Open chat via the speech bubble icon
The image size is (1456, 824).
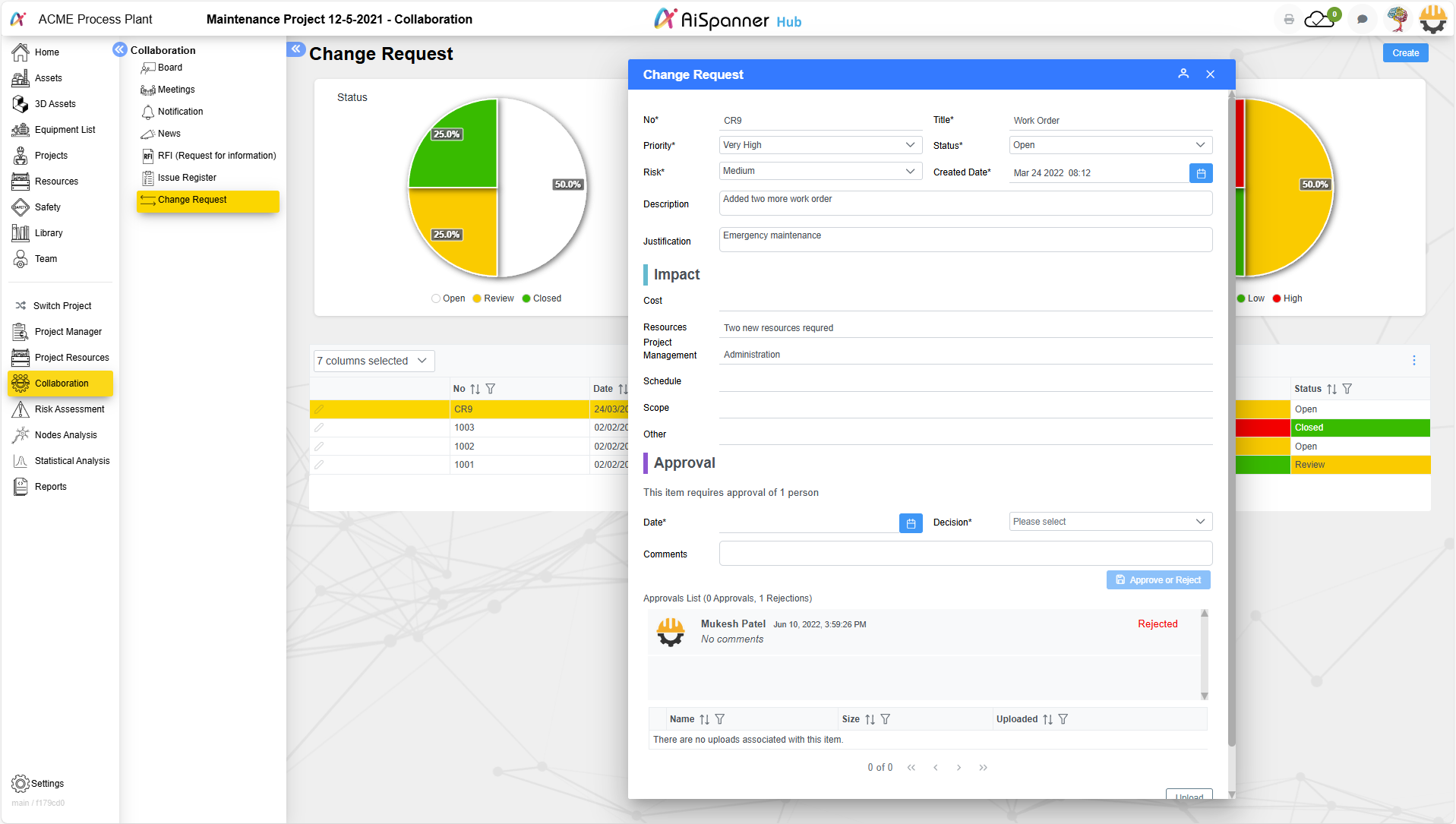[x=1361, y=19]
